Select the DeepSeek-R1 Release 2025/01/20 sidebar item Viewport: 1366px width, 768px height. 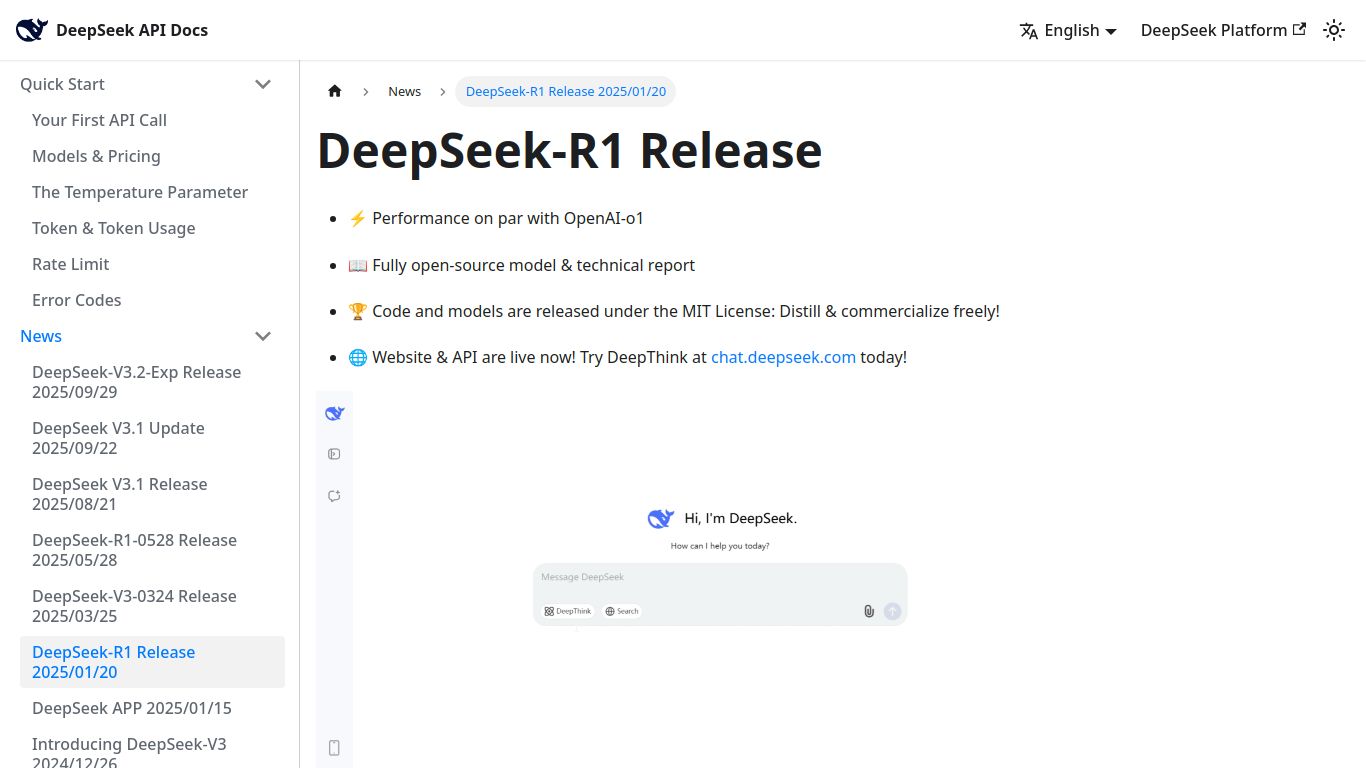point(113,662)
